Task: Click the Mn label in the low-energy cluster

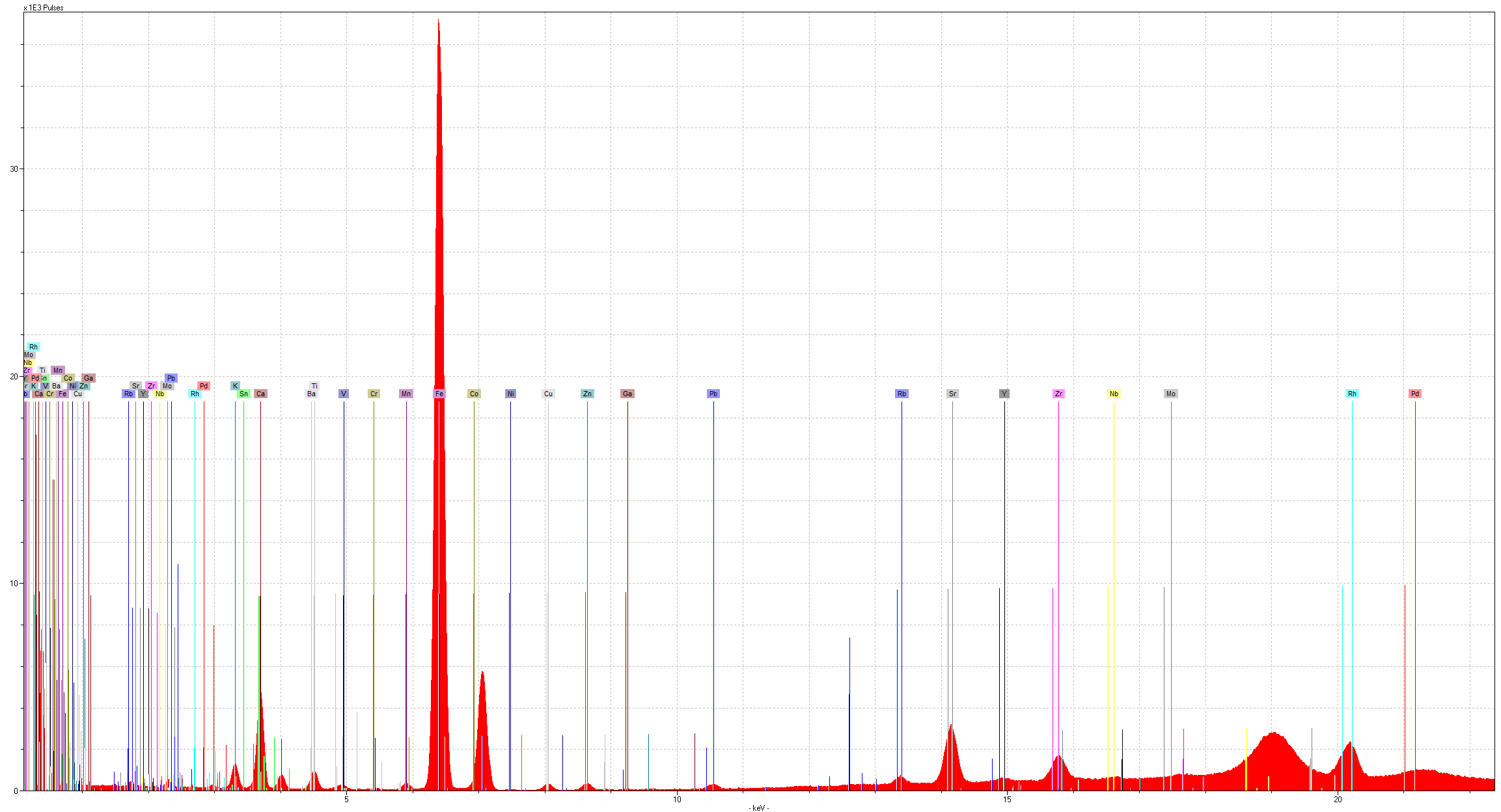Action: [x=58, y=370]
